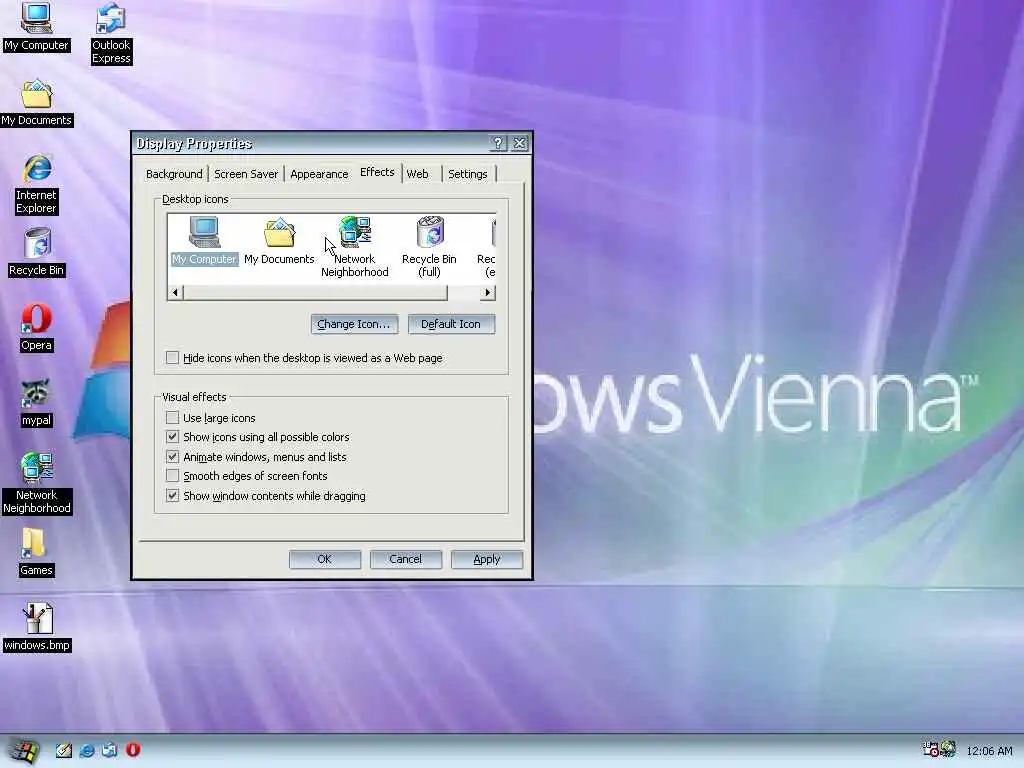Image resolution: width=1024 pixels, height=768 pixels.
Task: Click the icon list horizontal scrollbar thumb
Action: tap(315, 293)
